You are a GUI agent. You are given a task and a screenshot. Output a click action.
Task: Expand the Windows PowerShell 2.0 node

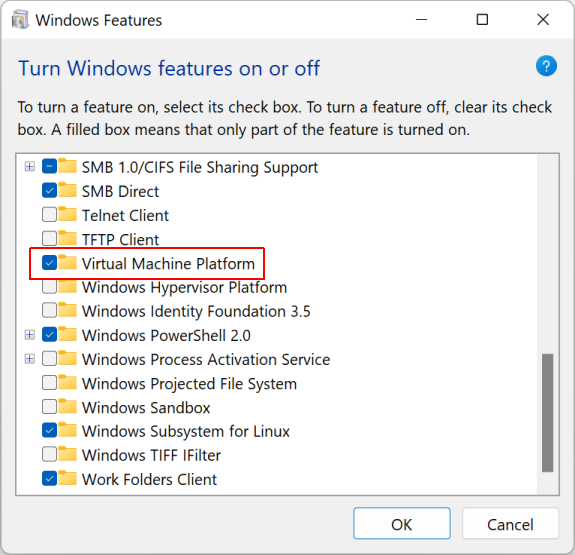point(30,335)
